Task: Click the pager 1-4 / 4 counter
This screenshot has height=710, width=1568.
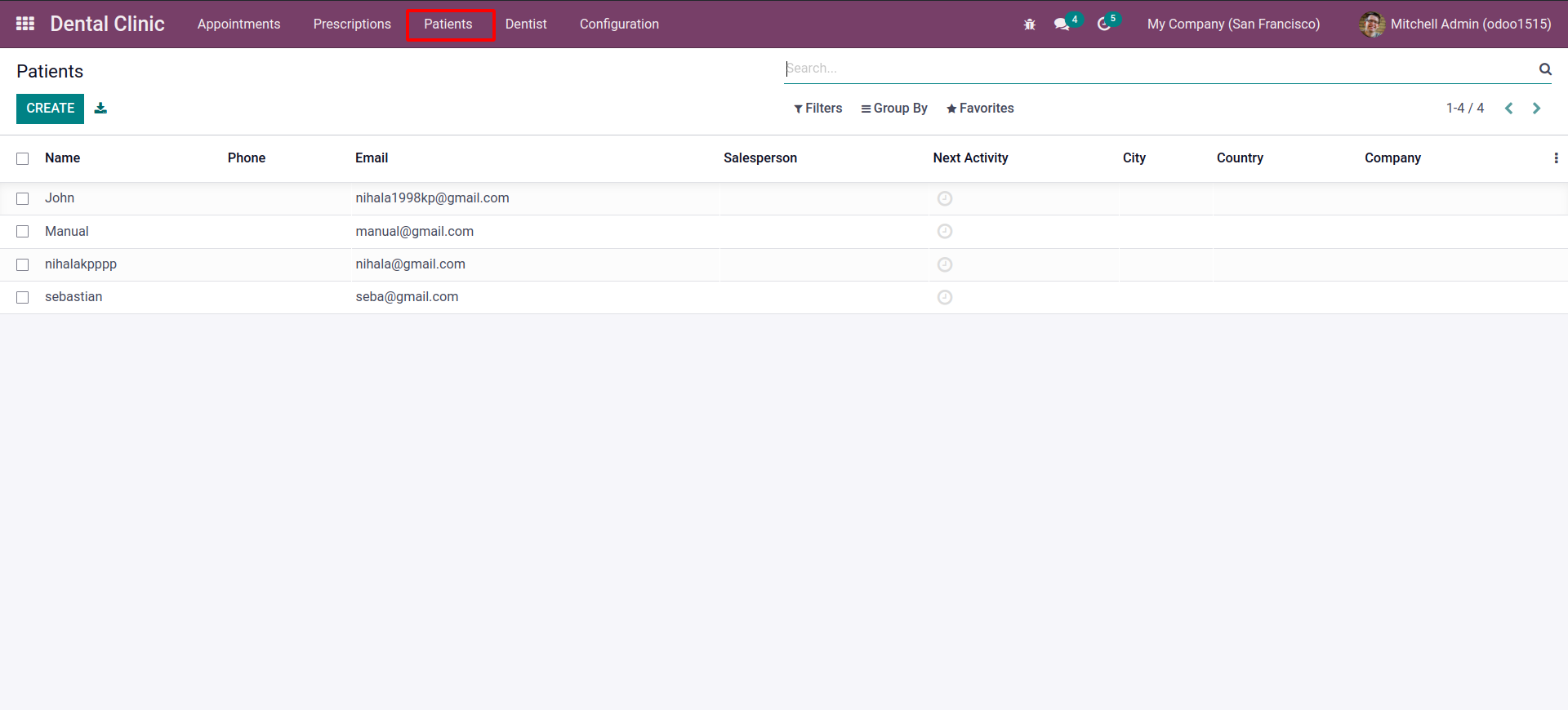Action: (1465, 109)
